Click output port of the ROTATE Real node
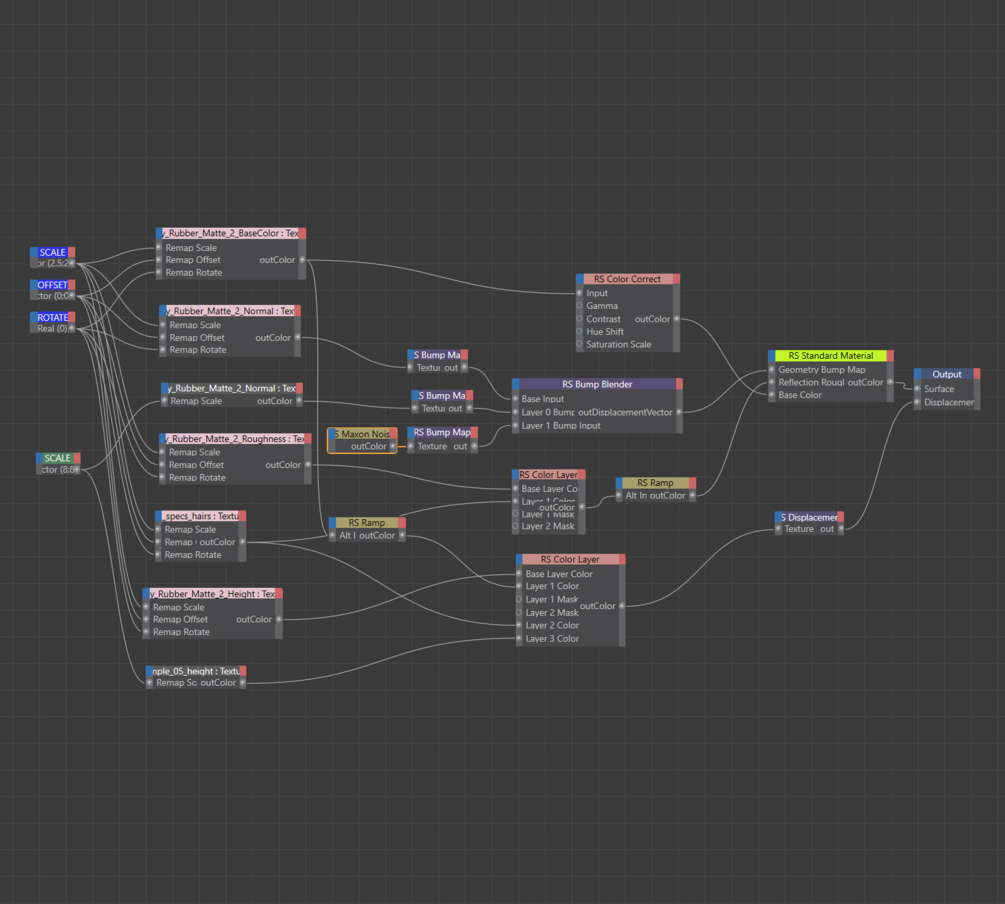The height and width of the screenshot is (904, 1005). point(72,328)
